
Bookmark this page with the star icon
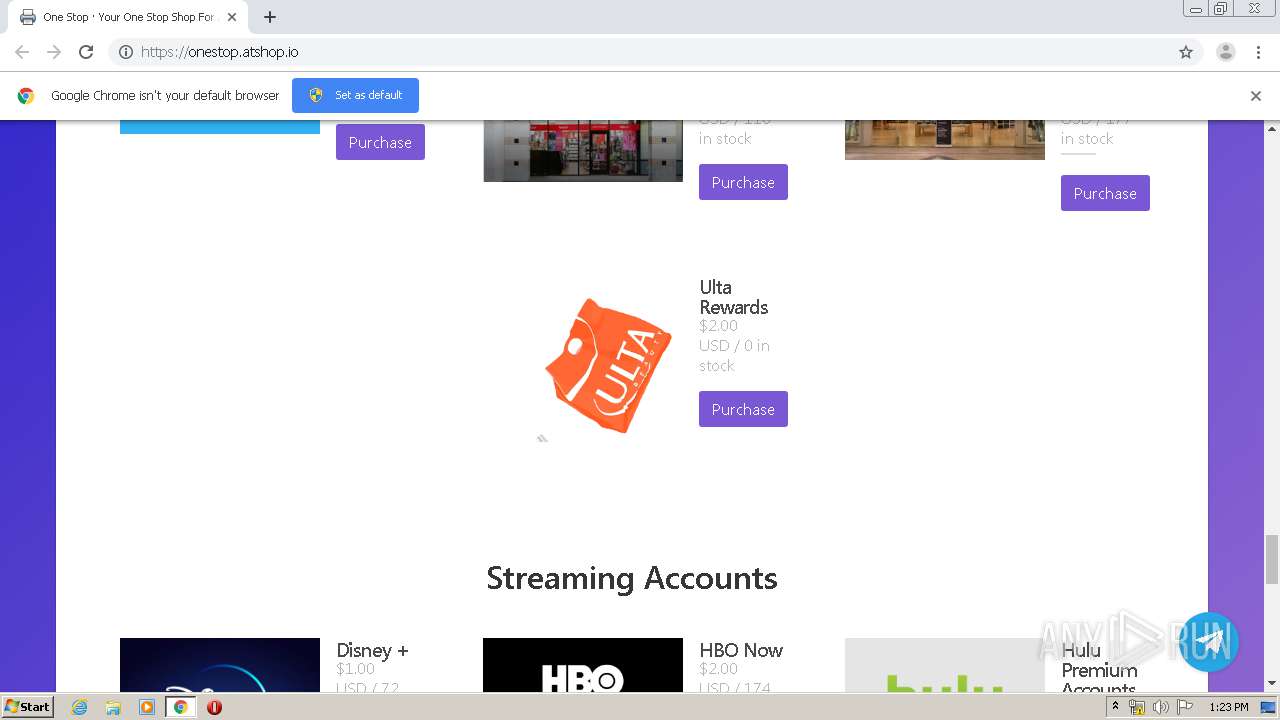[1186, 52]
